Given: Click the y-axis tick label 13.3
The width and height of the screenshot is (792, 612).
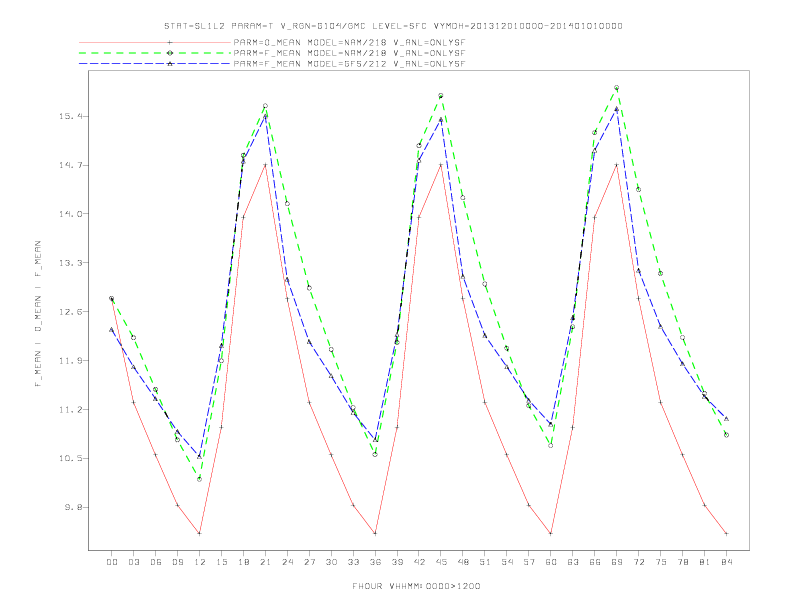Looking at the screenshot, I should (71, 263).
